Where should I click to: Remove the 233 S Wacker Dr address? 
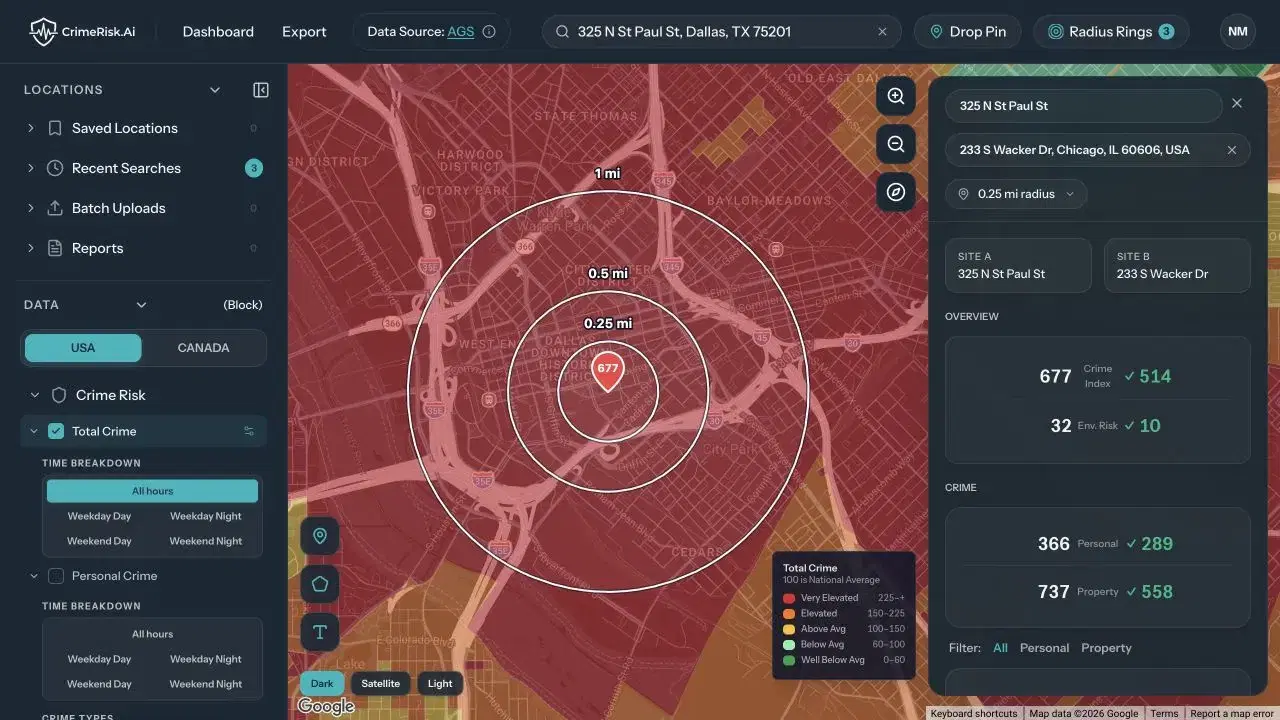1232,150
